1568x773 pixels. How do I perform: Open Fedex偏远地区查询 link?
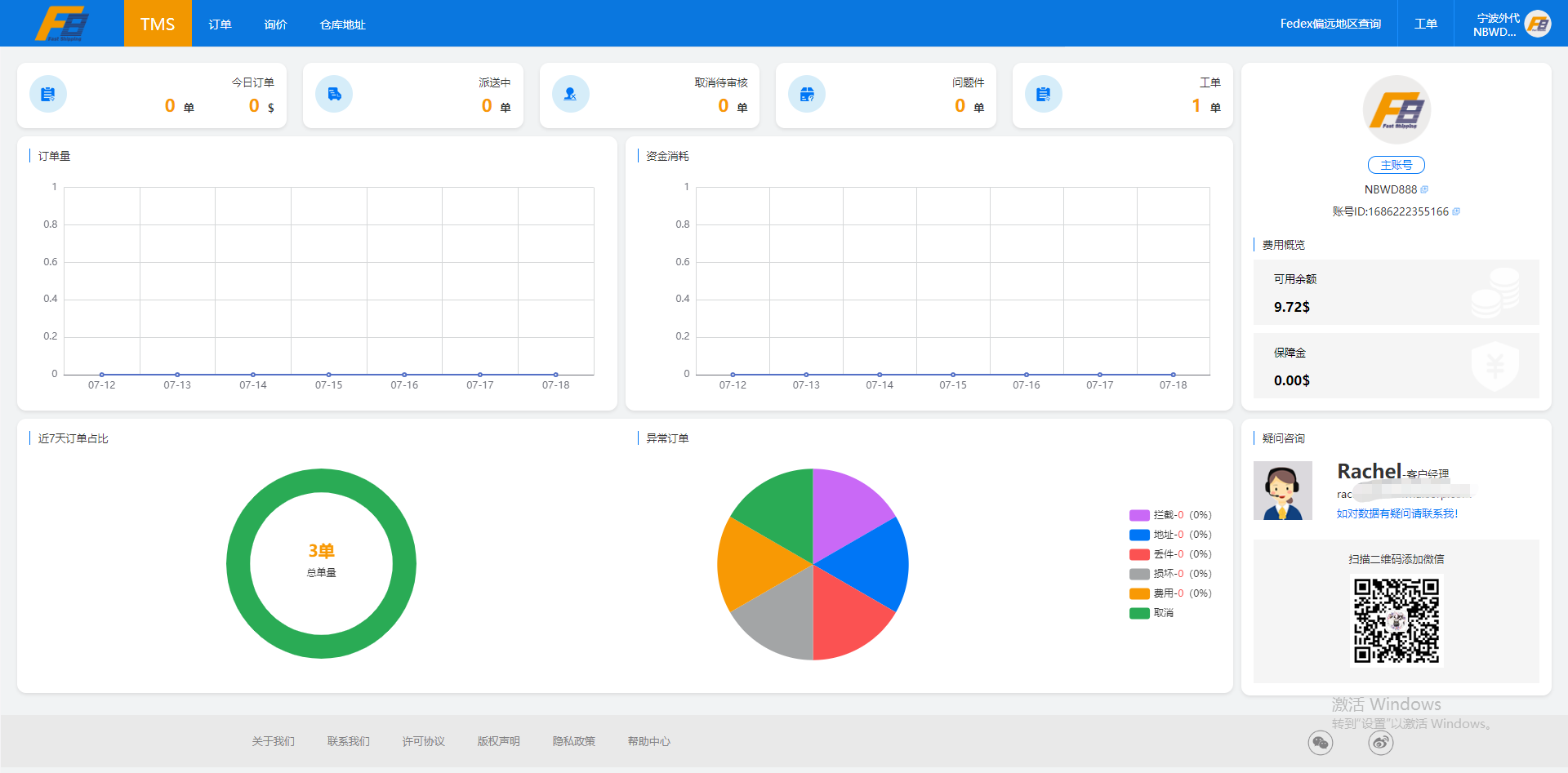point(1330,24)
